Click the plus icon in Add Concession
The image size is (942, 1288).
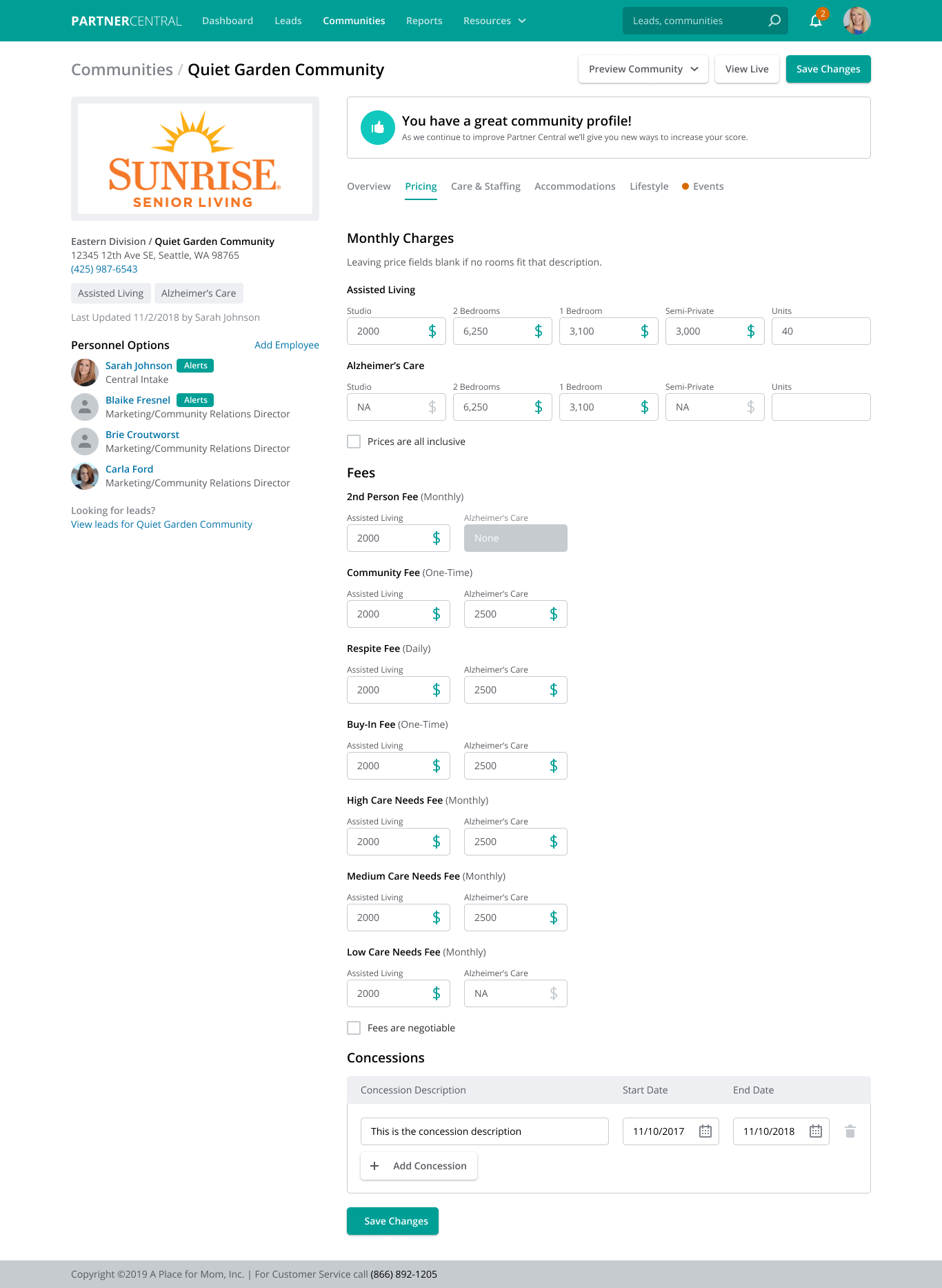(x=374, y=1166)
